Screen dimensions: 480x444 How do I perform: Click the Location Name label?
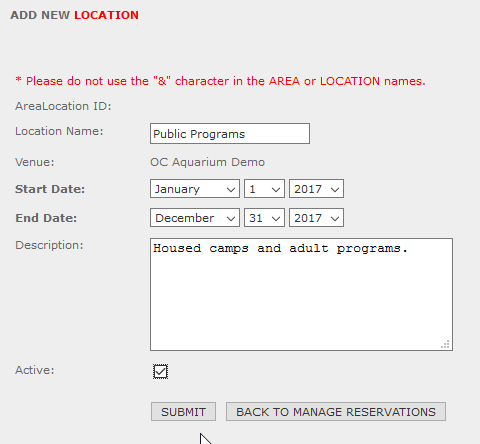(59, 131)
